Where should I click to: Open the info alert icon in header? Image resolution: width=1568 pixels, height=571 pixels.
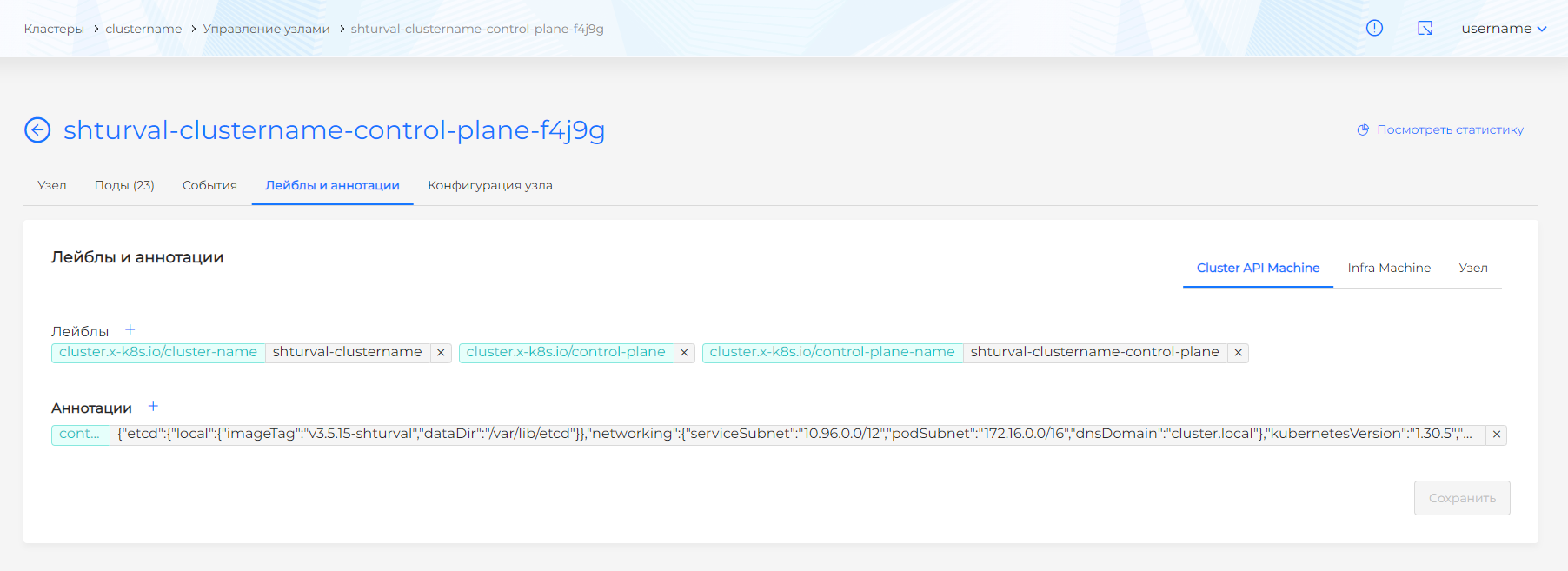[1374, 28]
